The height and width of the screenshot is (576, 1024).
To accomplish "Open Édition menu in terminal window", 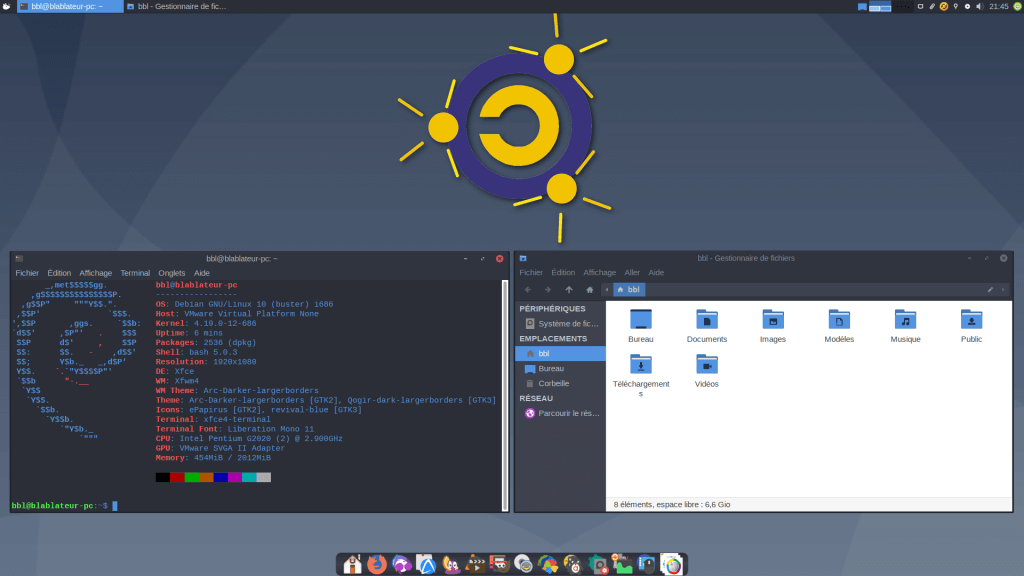I will (x=59, y=273).
